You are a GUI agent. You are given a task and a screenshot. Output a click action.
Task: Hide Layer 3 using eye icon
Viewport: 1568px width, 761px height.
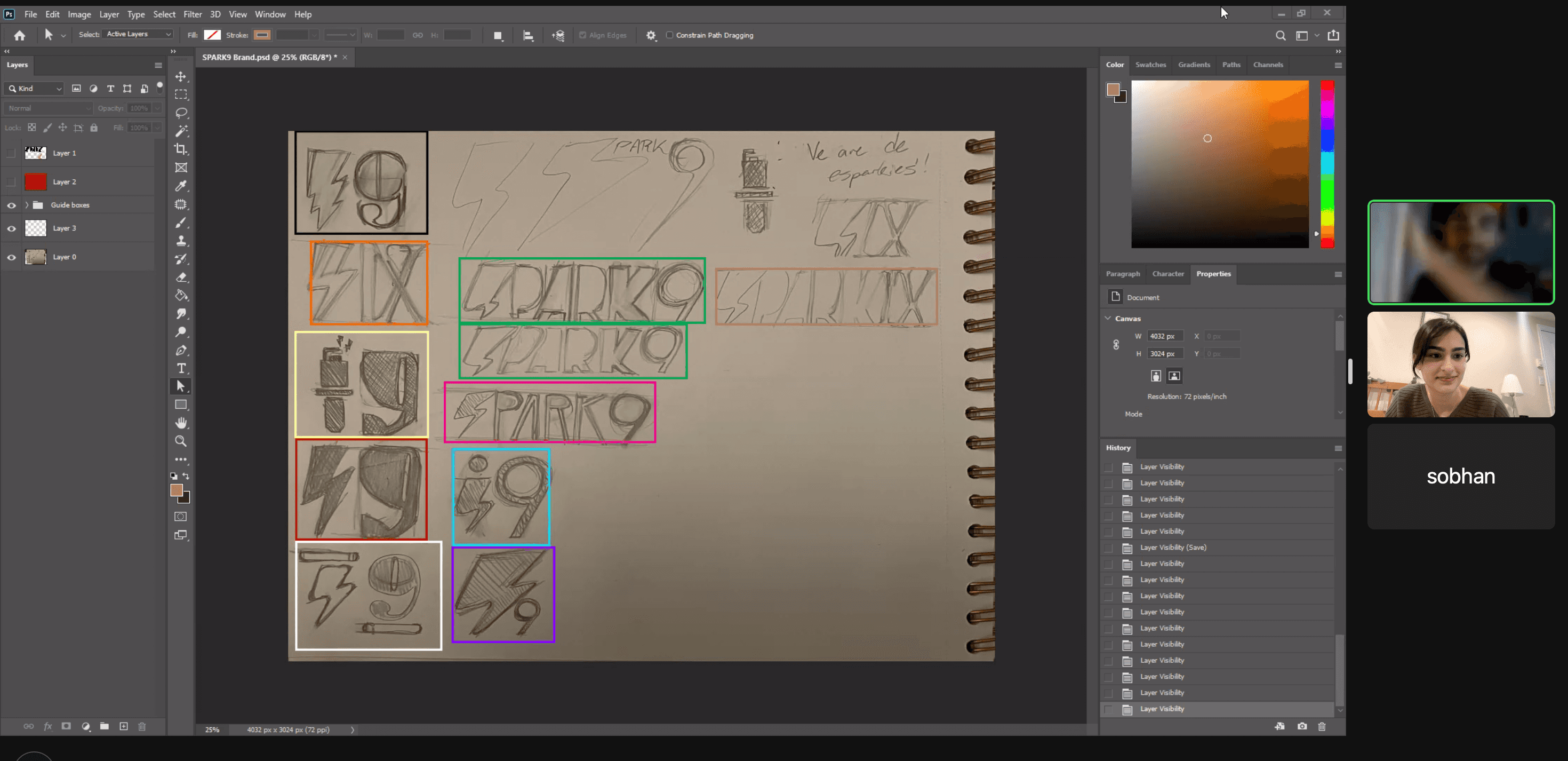tap(11, 228)
